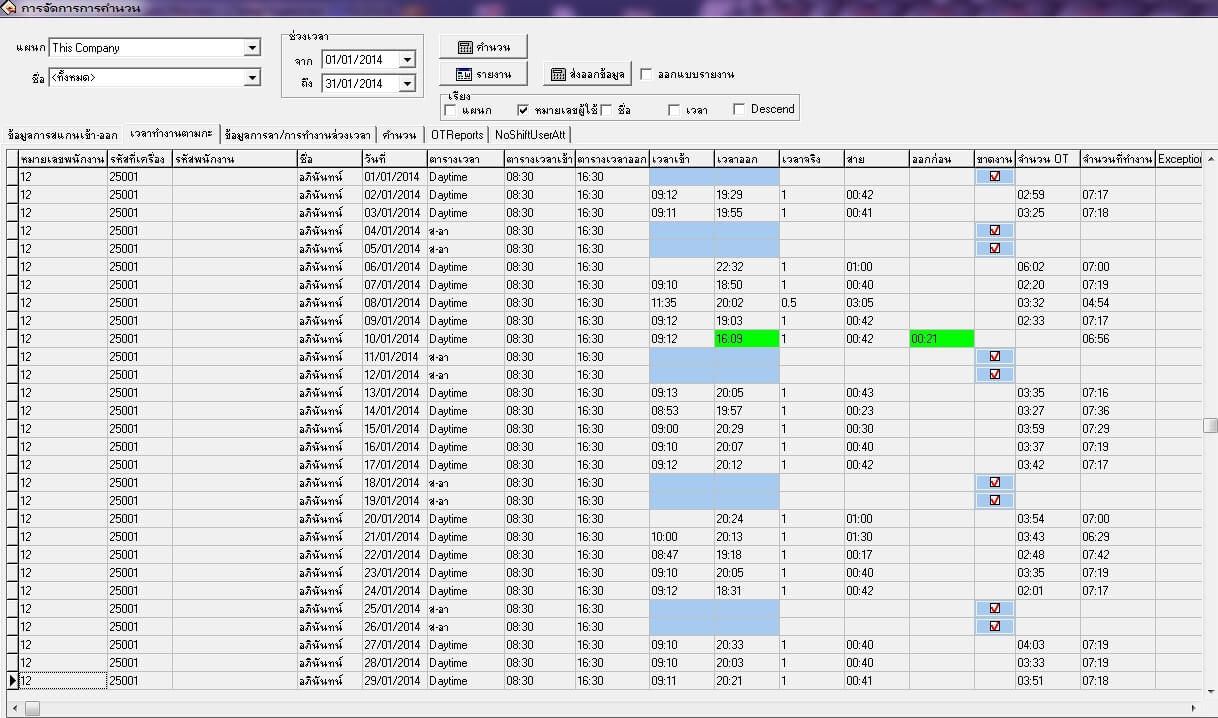Open the ข้อมูลการลา/การทำงานล่วงเวลา tab
Image resolution: width=1218 pixels, height=718 pixels.
click(298, 135)
